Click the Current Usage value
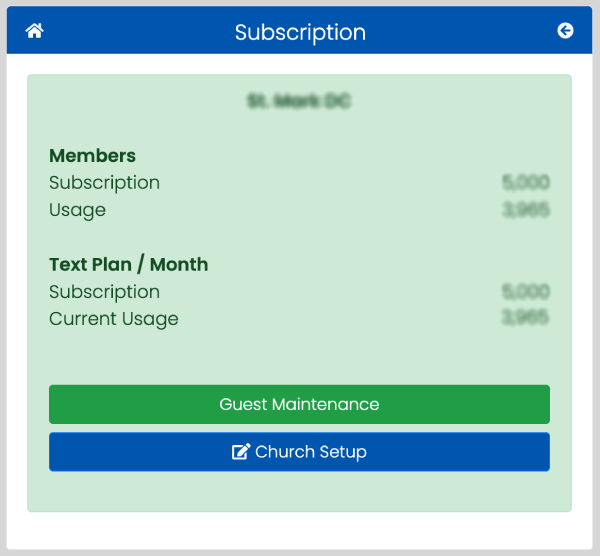Image resolution: width=600 pixels, height=556 pixels. click(x=525, y=318)
